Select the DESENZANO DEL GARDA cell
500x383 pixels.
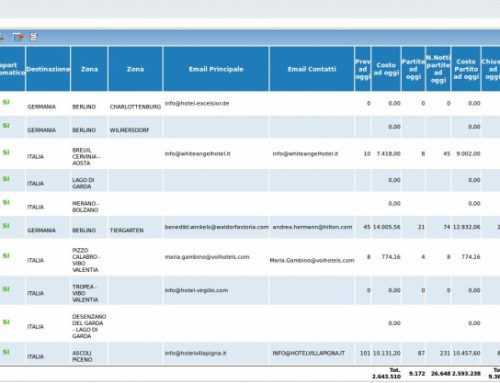tap(89, 326)
